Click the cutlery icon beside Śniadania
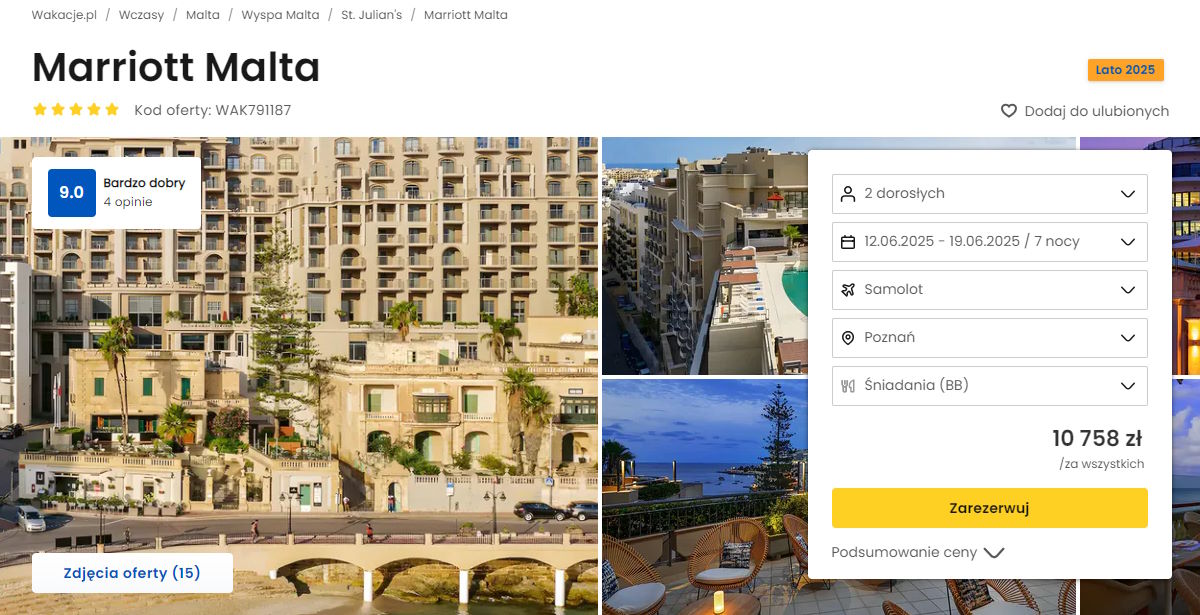The height and width of the screenshot is (615, 1200). coord(848,386)
